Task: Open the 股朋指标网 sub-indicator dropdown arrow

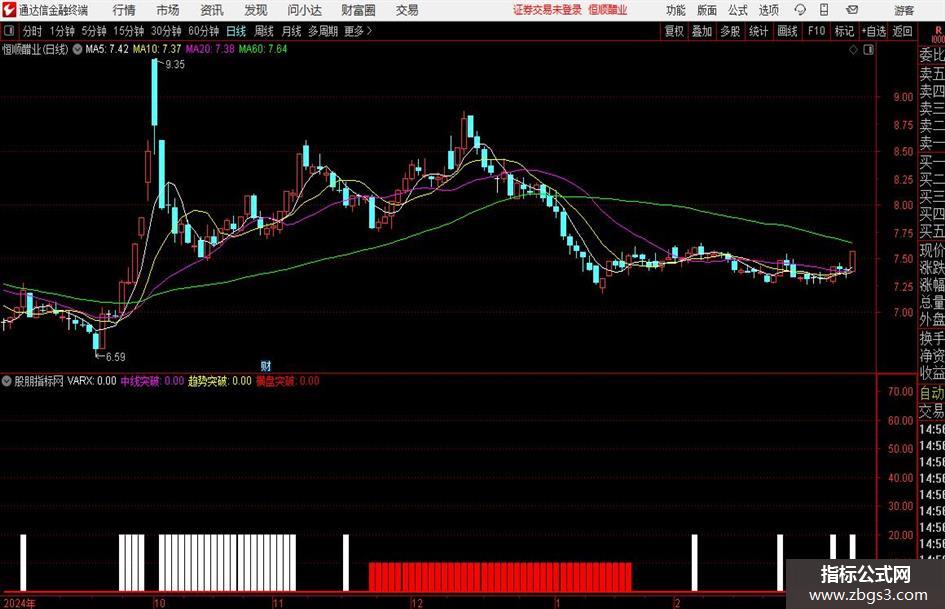Action: point(7,381)
